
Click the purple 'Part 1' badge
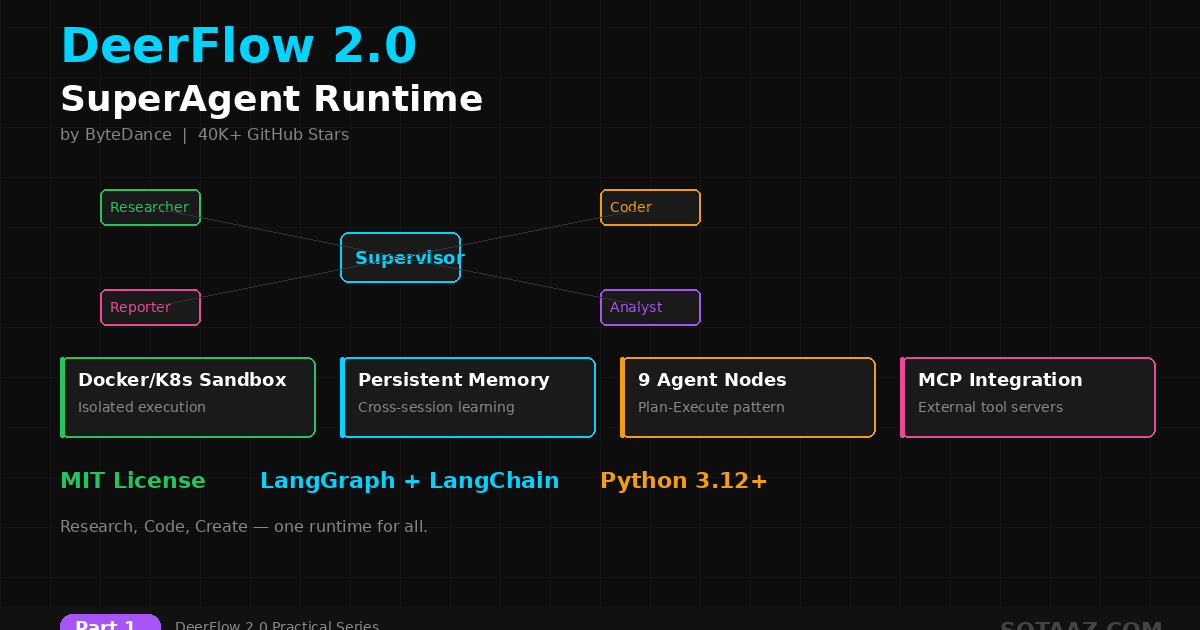(x=110, y=623)
